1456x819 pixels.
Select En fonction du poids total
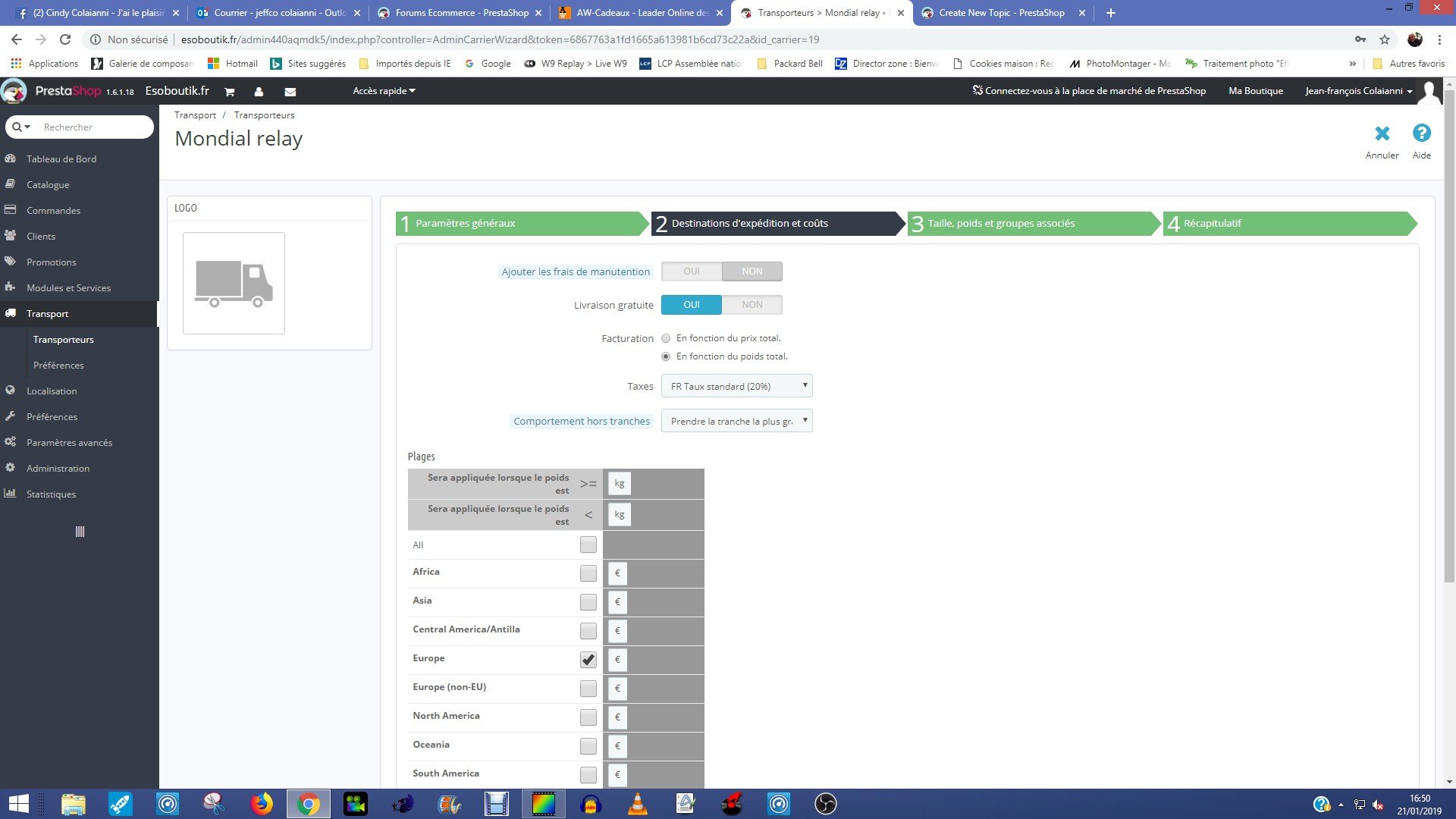tap(666, 356)
